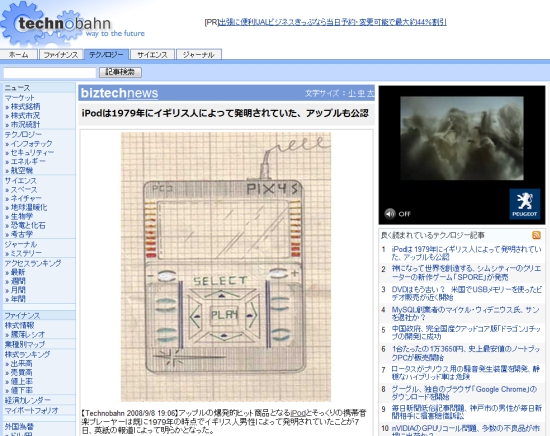550x436 pixels.
Task: Open 値上率 sidebar link
Action: [21, 381]
